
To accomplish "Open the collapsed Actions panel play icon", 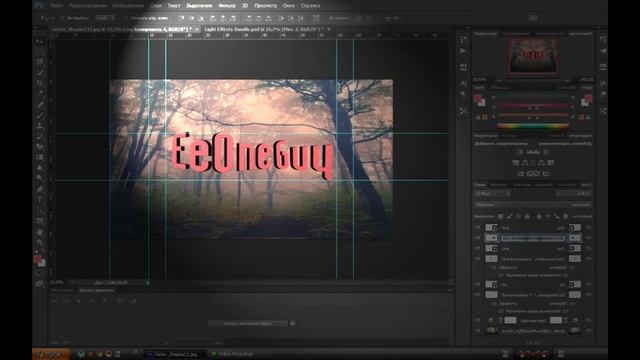I will [463, 51].
